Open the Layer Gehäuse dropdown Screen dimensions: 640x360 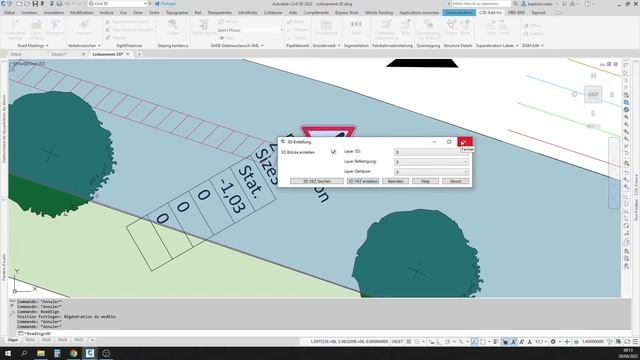click(431, 172)
